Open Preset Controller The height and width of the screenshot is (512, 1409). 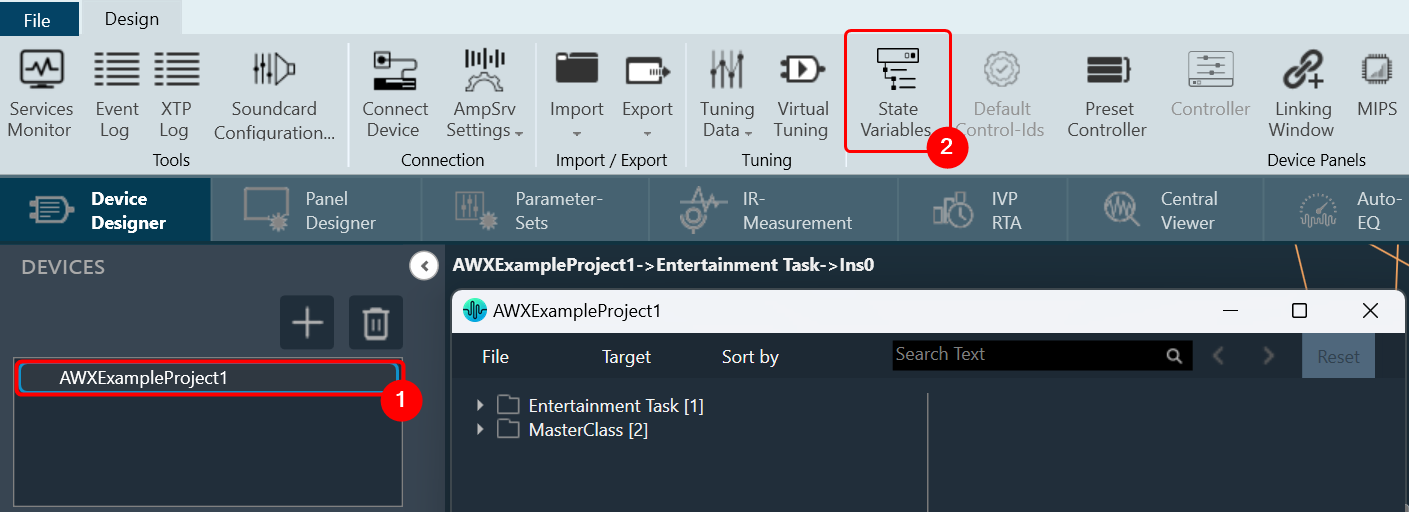click(x=1108, y=95)
